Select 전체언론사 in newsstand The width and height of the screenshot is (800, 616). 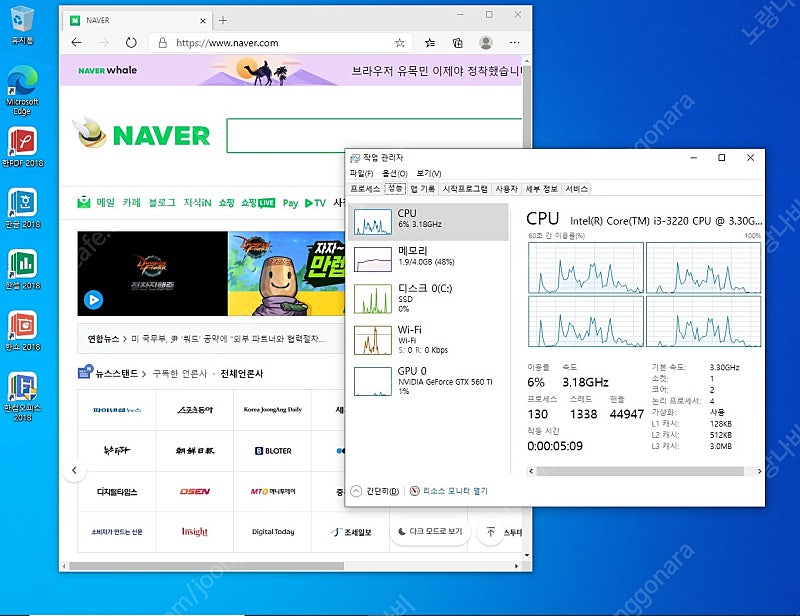pos(241,374)
